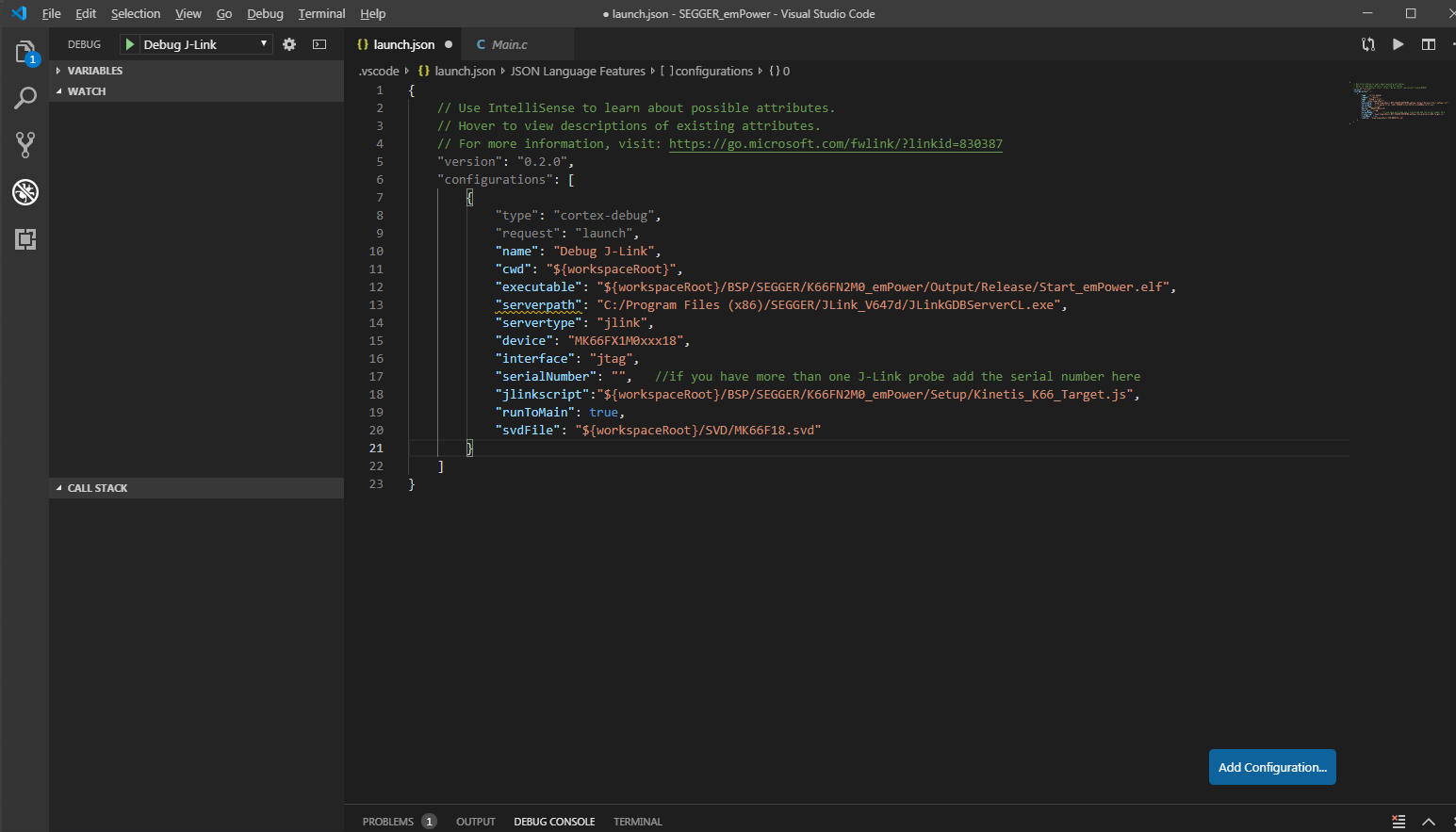This screenshot has height=832, width=1456.
Task: Click the Clear Console icon in the panel
Action: click(1399, 822)
